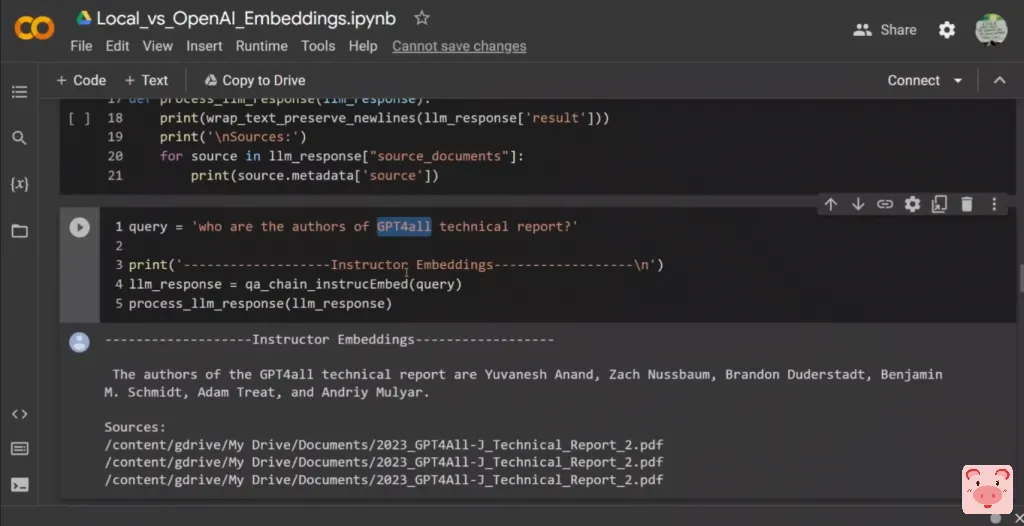Click the notebook title Local_vs_OpenAI_Embeddings.ipynb
The image size is (1024, 526).
tap(246, 18)
